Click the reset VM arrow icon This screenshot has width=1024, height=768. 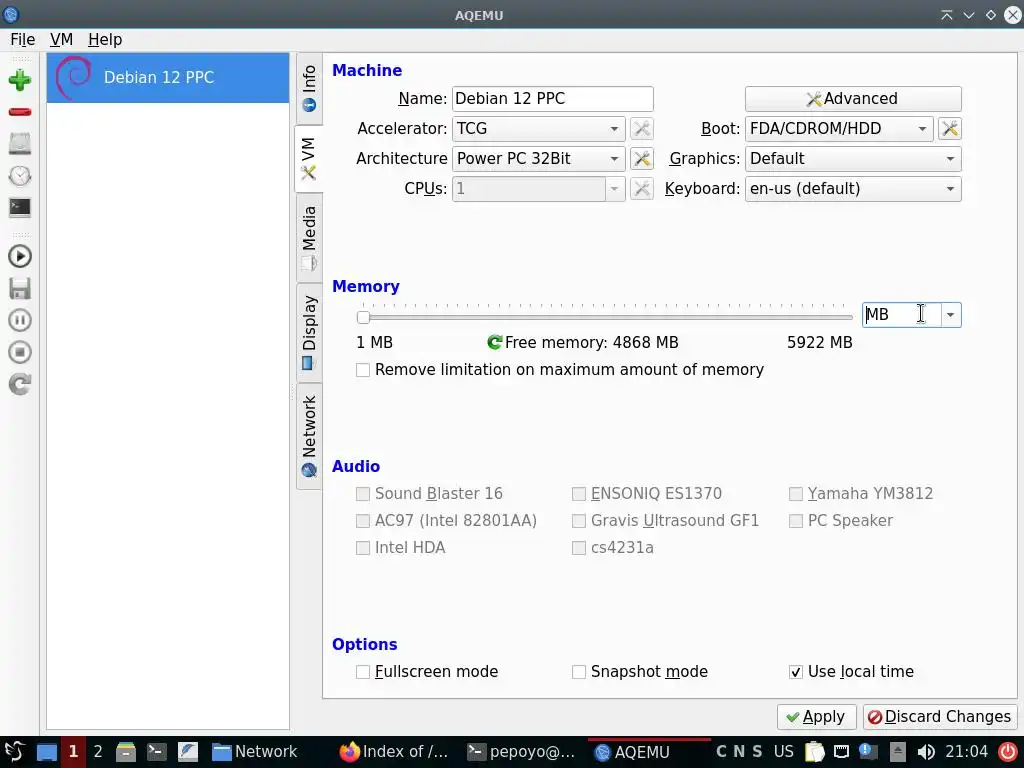20,384
